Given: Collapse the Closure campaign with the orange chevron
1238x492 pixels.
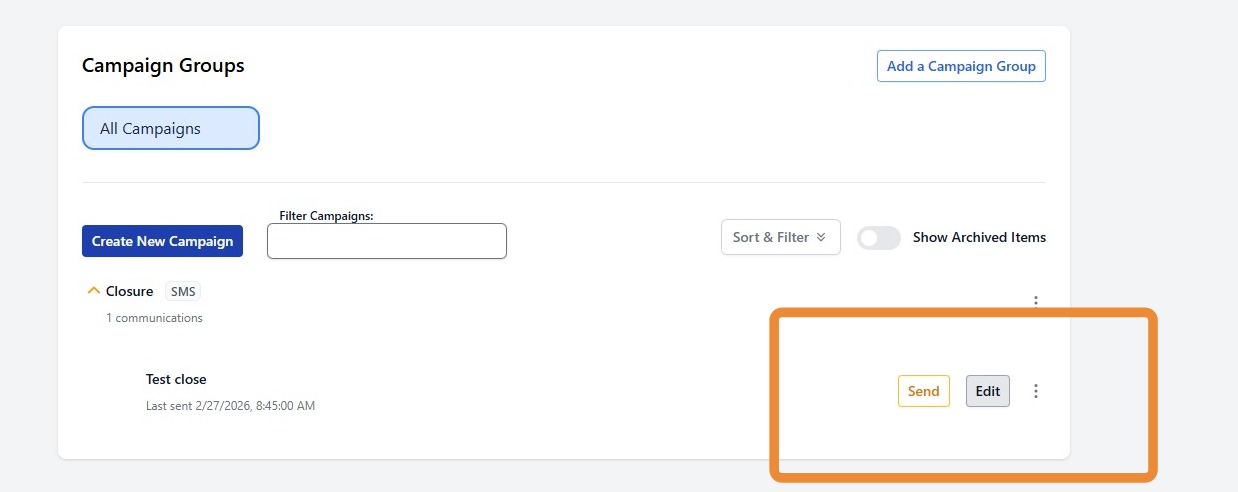Looking at the screenshot, I should point(94,291).
